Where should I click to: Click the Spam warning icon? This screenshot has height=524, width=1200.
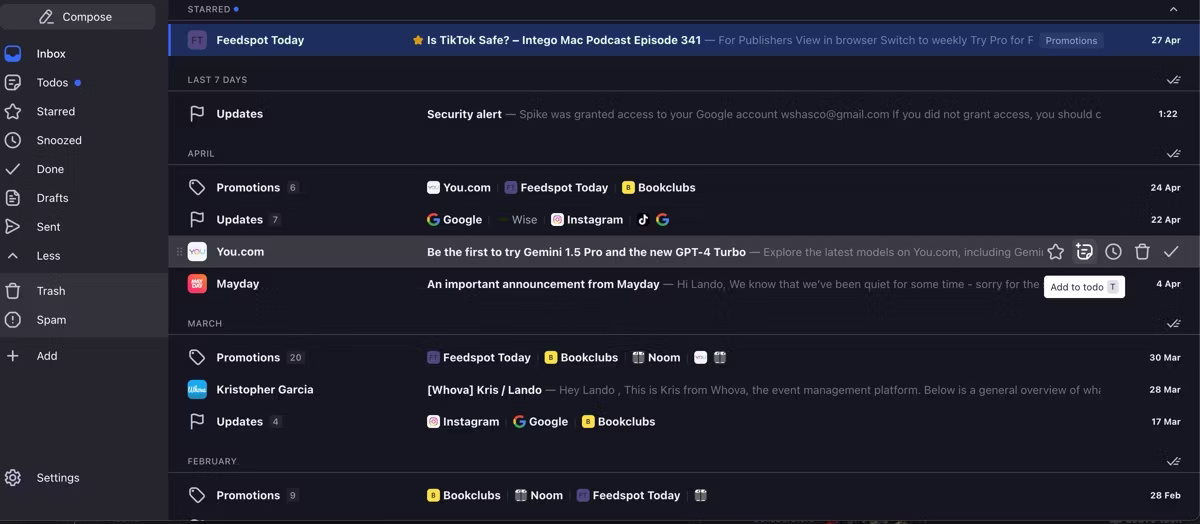[x=13, y=320]
